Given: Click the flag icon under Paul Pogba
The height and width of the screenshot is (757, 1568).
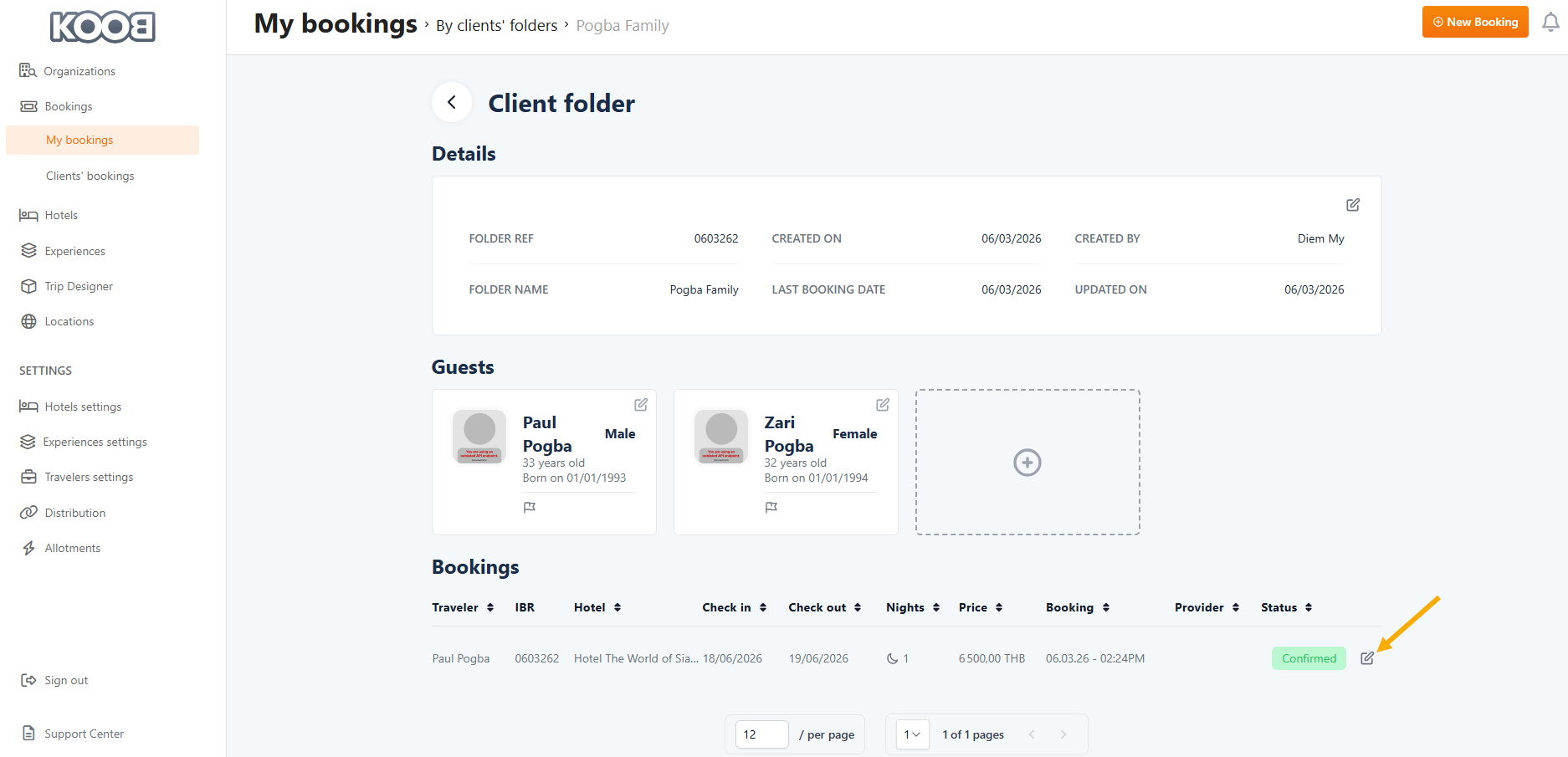Looking at the screenshot, I should pos(530,508).
